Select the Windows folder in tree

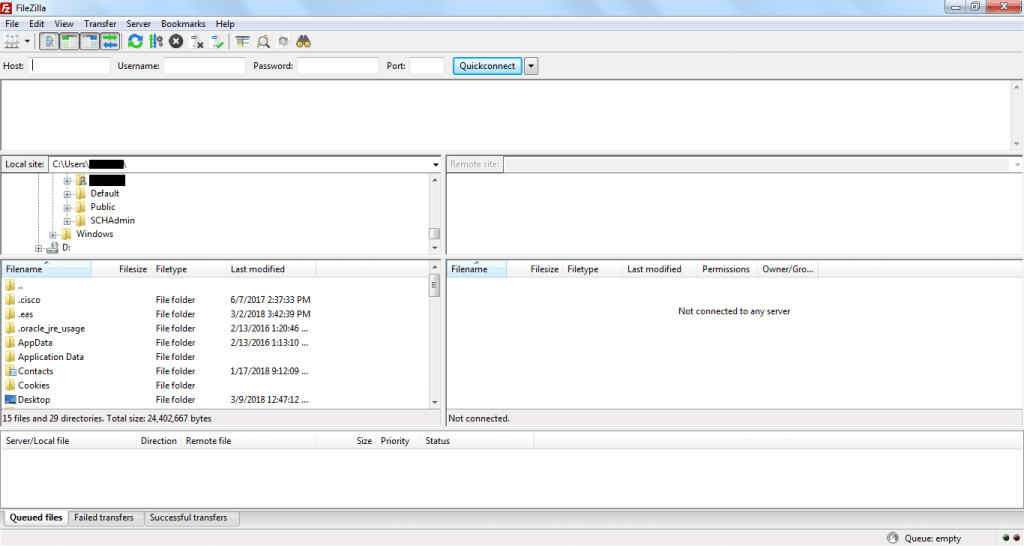(x=95, y=234)
